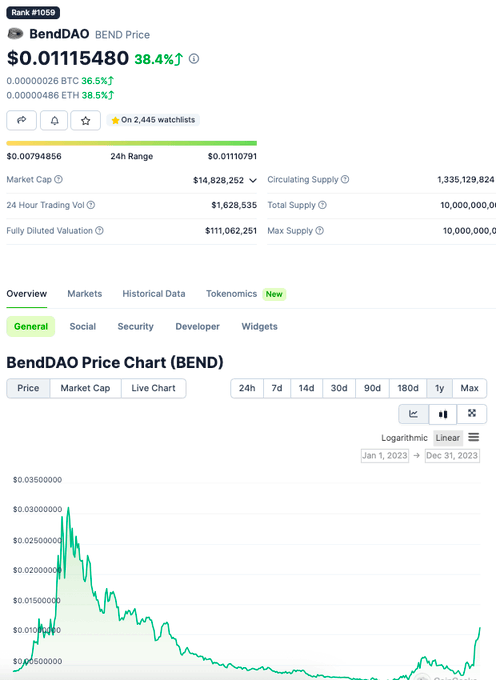
Task: Switch to candlestick chart icon
Action: (x=443, y=414)
